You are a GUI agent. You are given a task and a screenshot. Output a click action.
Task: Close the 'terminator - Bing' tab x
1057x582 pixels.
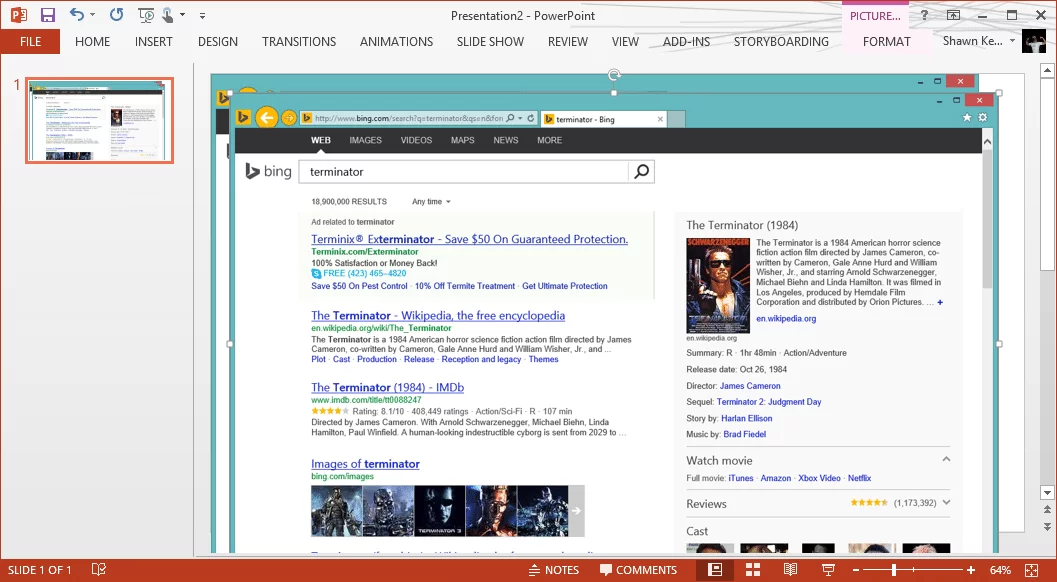(x=660, y=119)
